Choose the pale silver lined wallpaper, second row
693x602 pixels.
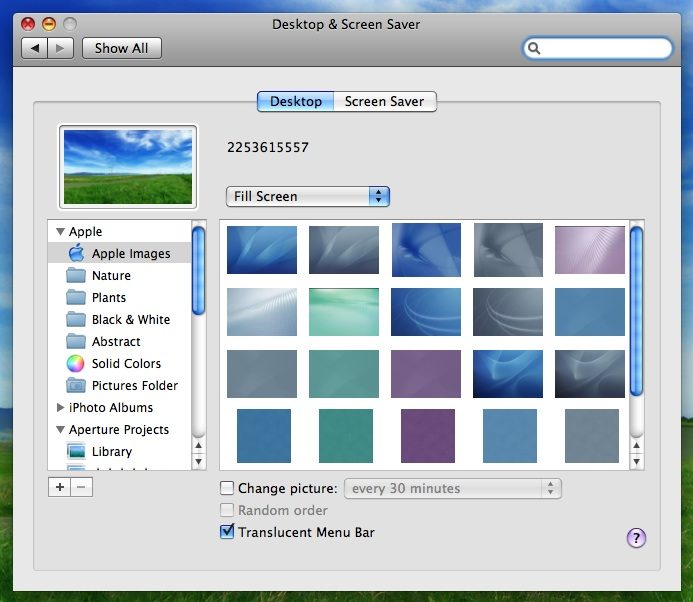[262, 312]
